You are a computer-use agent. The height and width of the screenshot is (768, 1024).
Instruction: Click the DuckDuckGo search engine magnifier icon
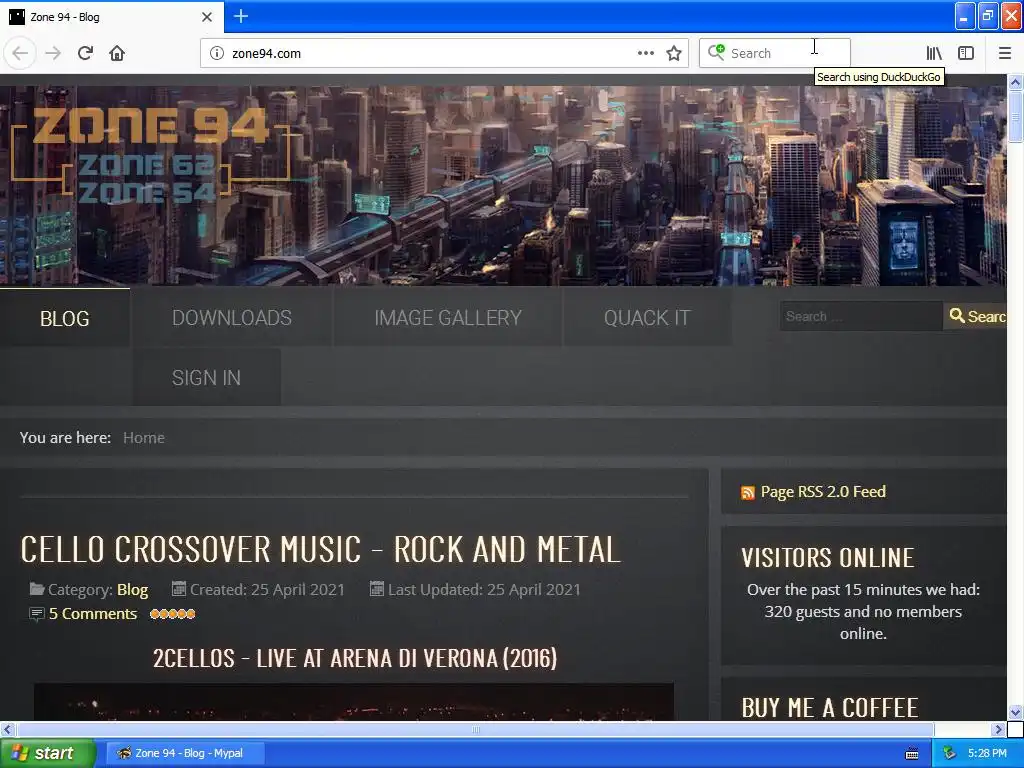716,52
